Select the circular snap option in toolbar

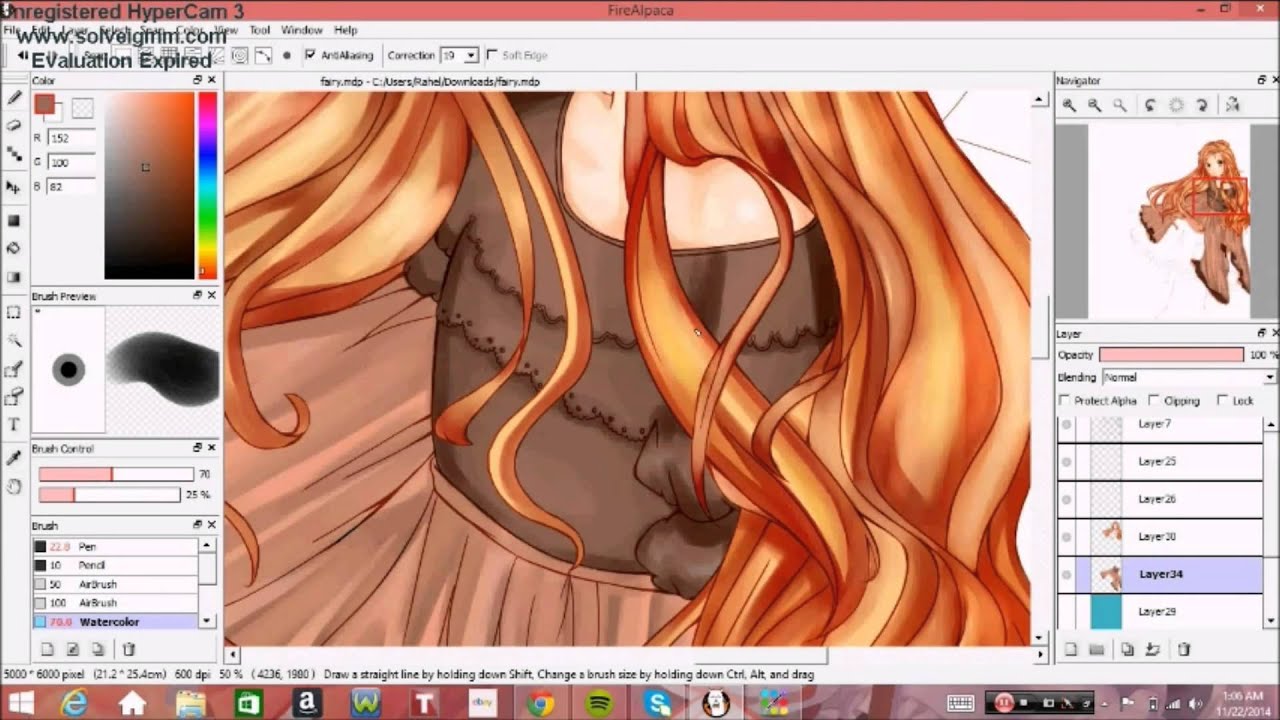point(240,55)
